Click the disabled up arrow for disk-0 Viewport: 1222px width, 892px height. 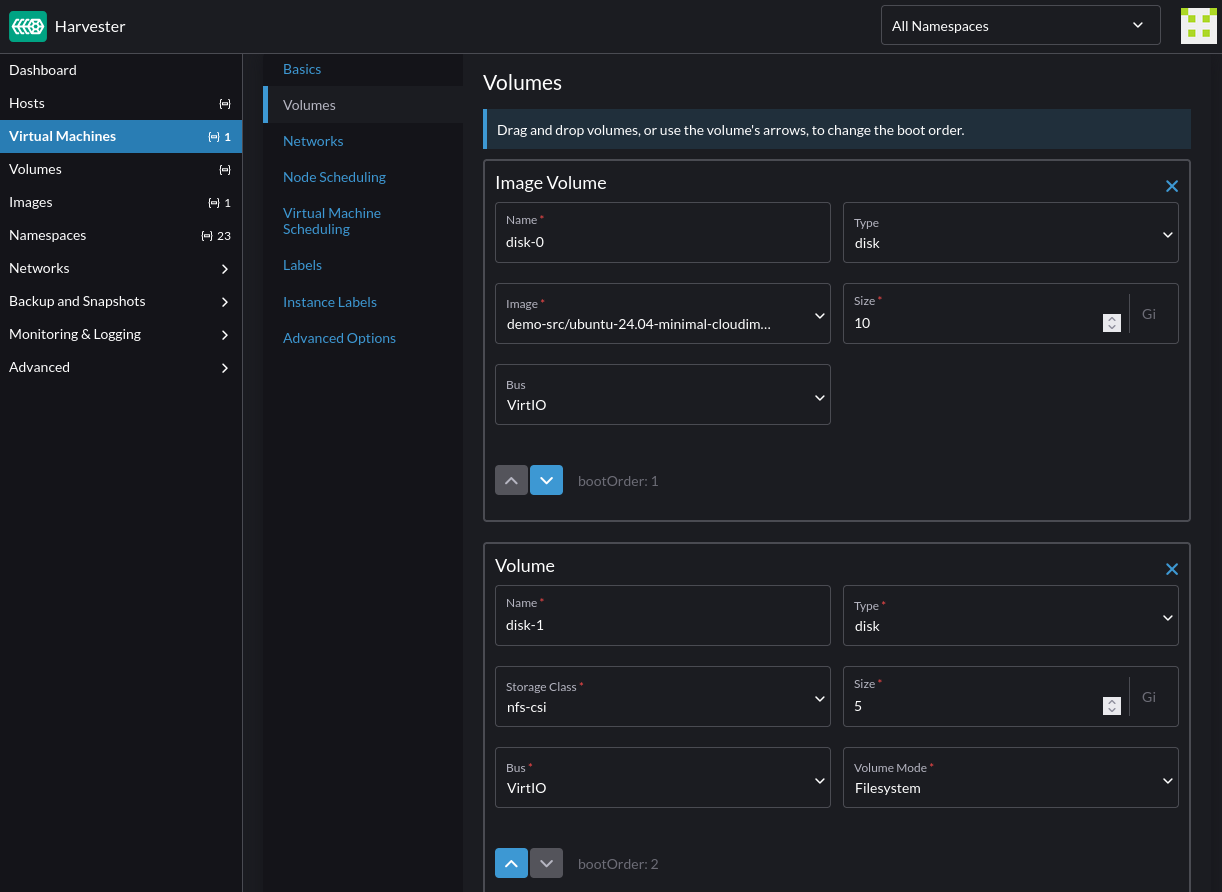(511, 480)
